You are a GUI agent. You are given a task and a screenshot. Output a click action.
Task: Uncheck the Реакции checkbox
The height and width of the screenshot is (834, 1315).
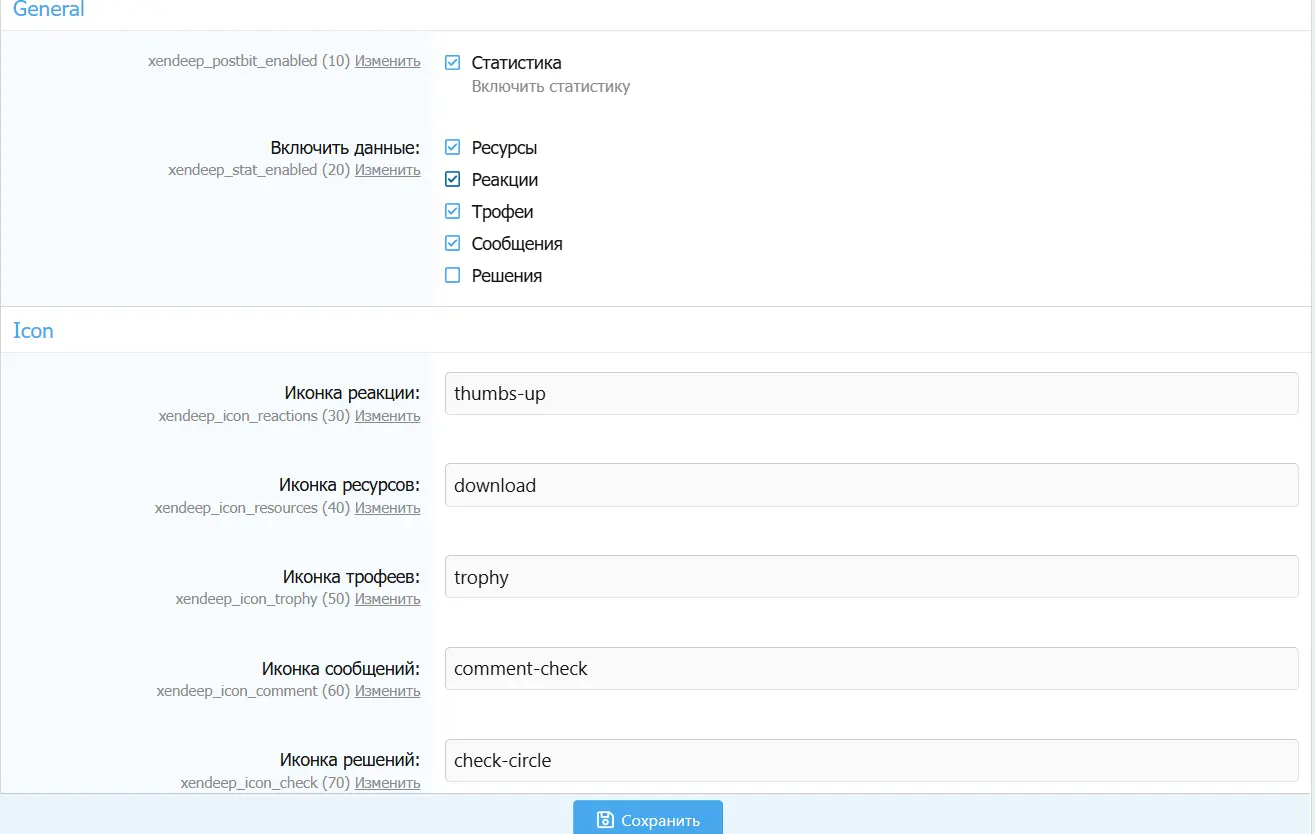453,180
